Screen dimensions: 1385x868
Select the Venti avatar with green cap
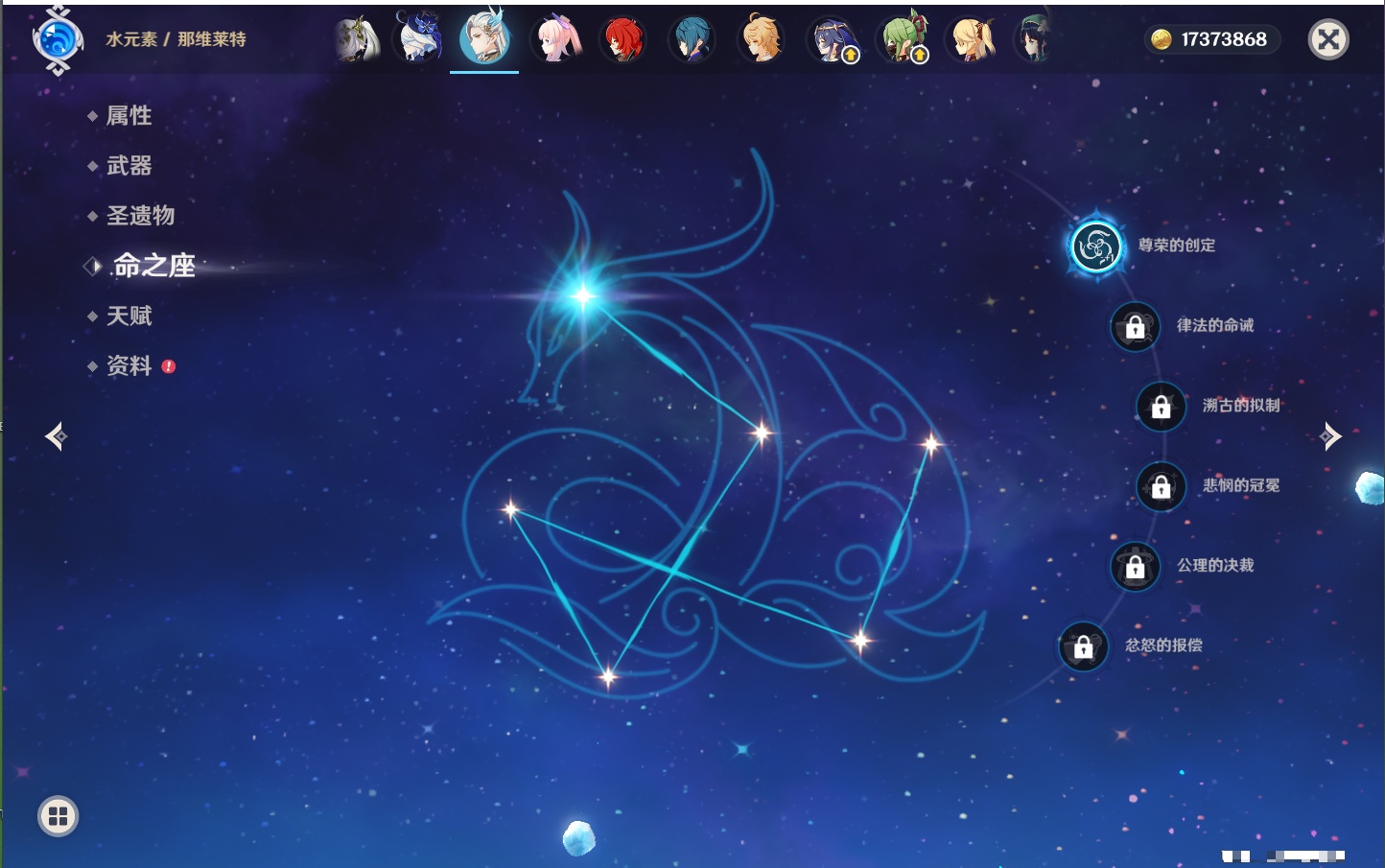[1035, 39]
